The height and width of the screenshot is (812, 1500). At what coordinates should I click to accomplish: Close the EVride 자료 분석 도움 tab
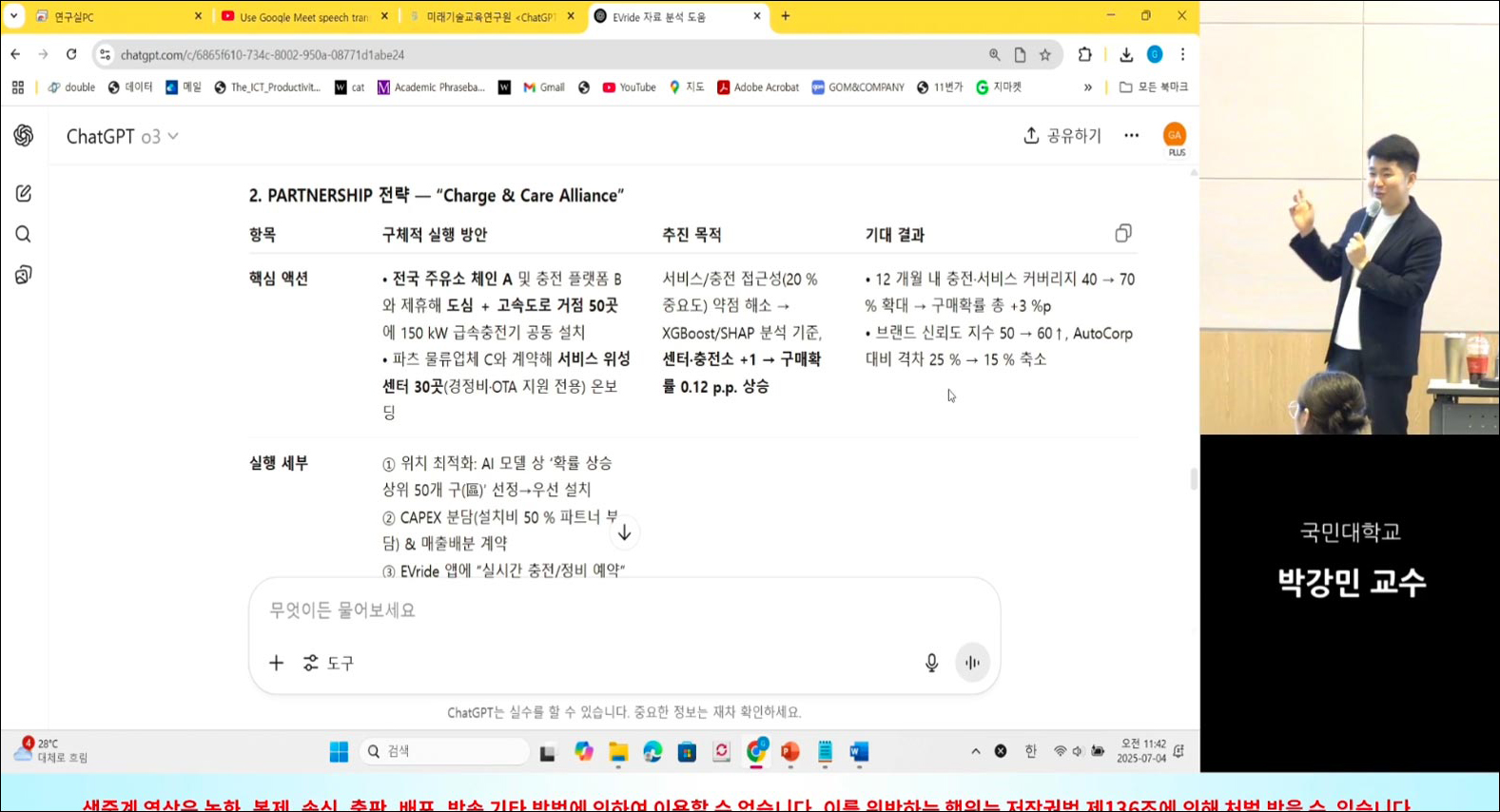click(x=757, y=16)
